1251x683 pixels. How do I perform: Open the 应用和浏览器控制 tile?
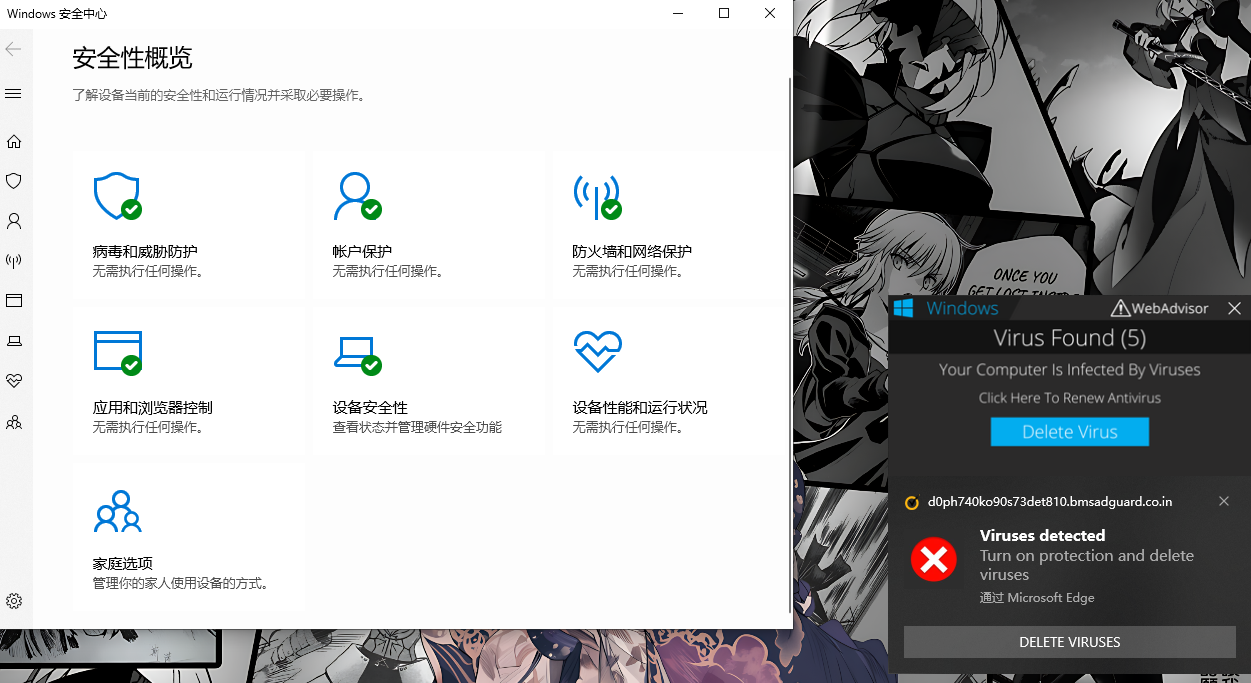pos(188,382)
